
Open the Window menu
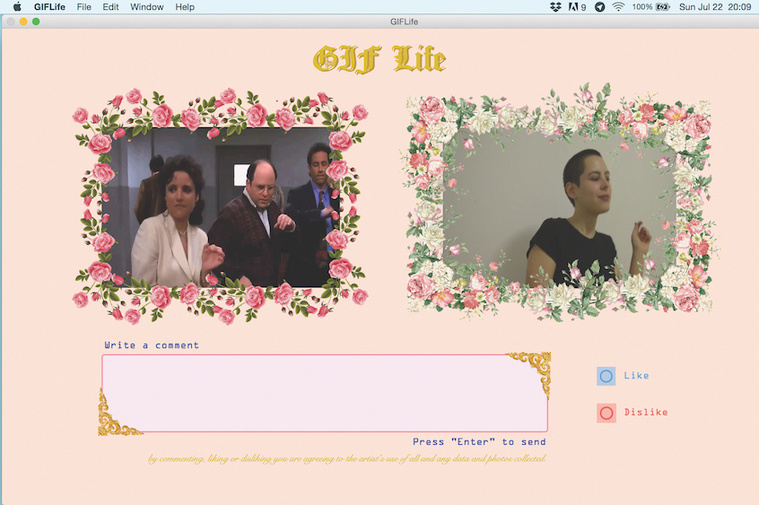click(x=147, y=7)
